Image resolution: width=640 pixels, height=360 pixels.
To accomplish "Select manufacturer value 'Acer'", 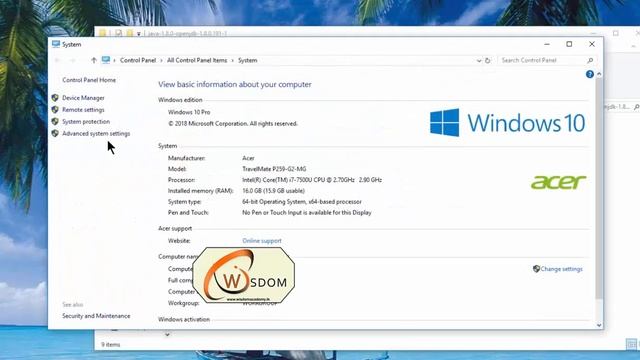I will pyautogui.click(x=248, y=158).
